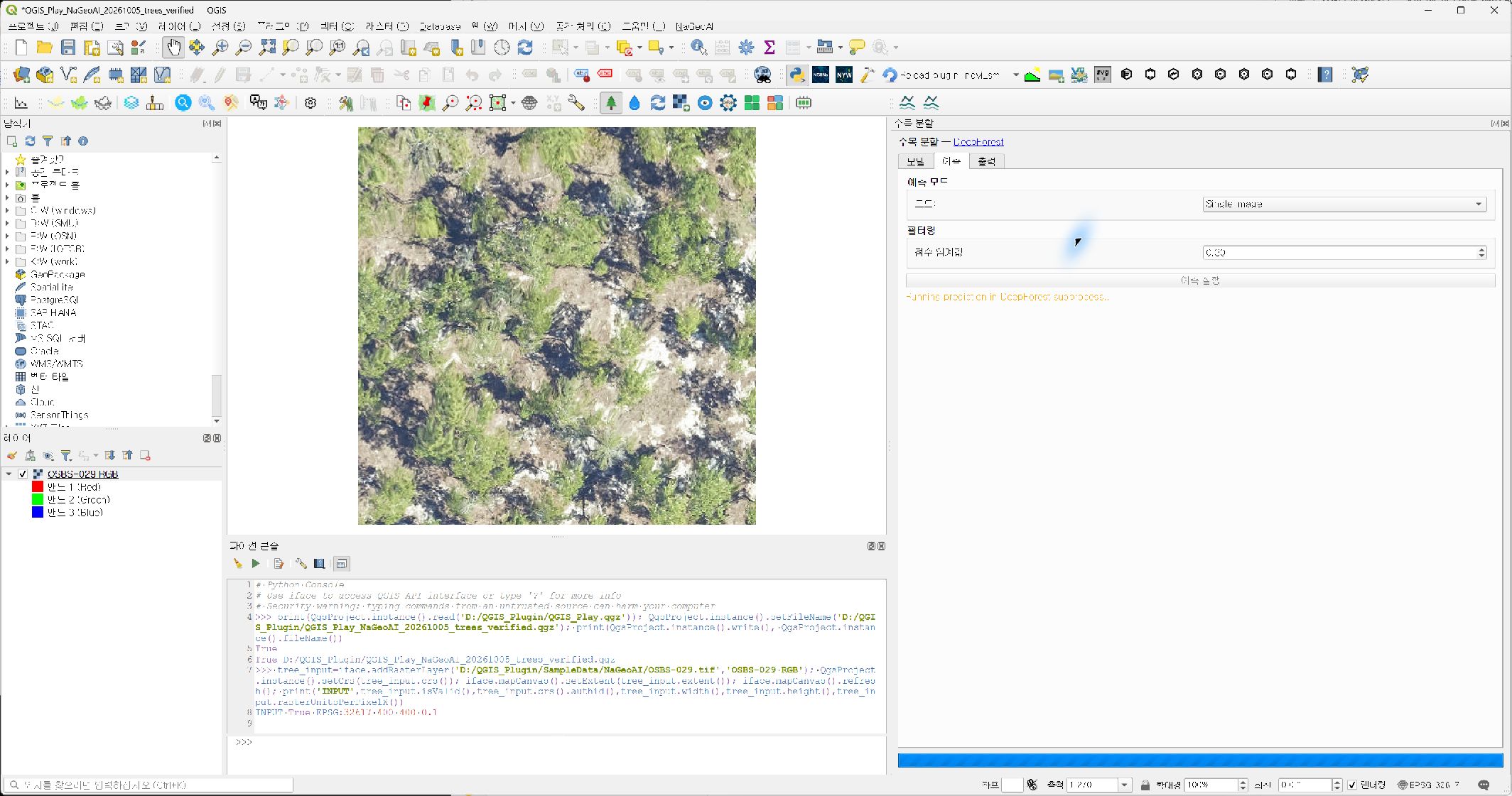
Task: Click the locator search input field
Action: click(149, 785)
